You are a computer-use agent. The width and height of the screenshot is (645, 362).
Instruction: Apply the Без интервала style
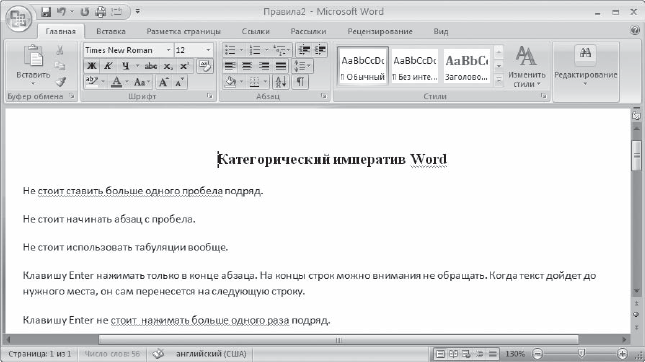[415, 66]
